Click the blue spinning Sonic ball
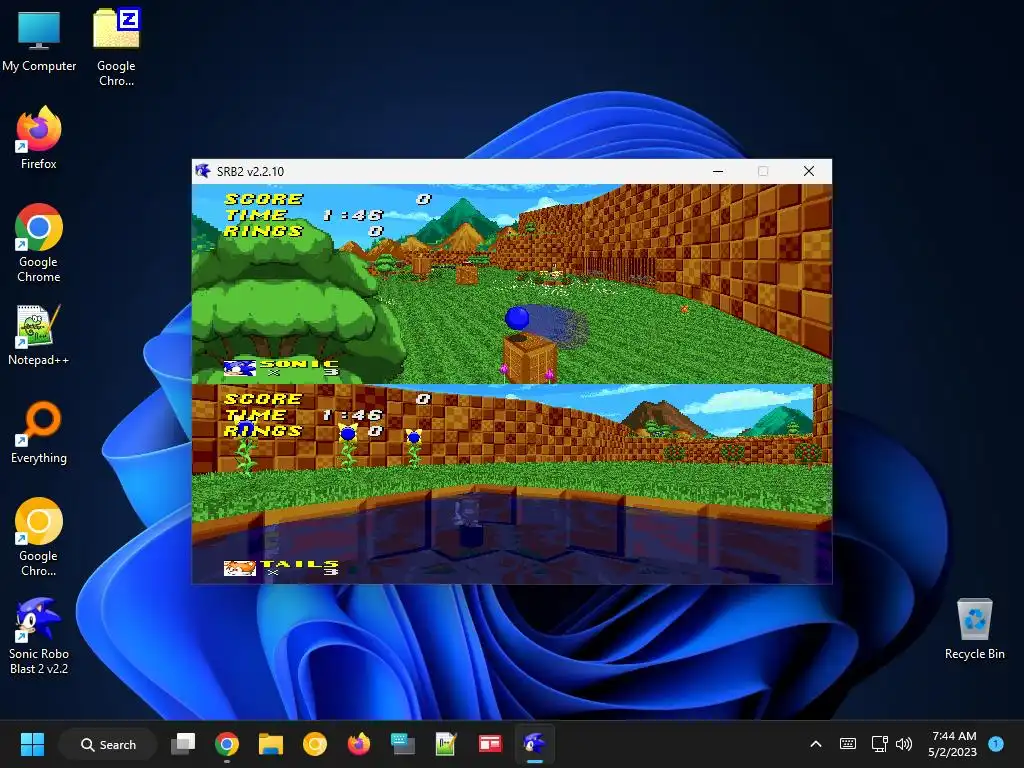The image size is (1024, 768). pos(517,319)
